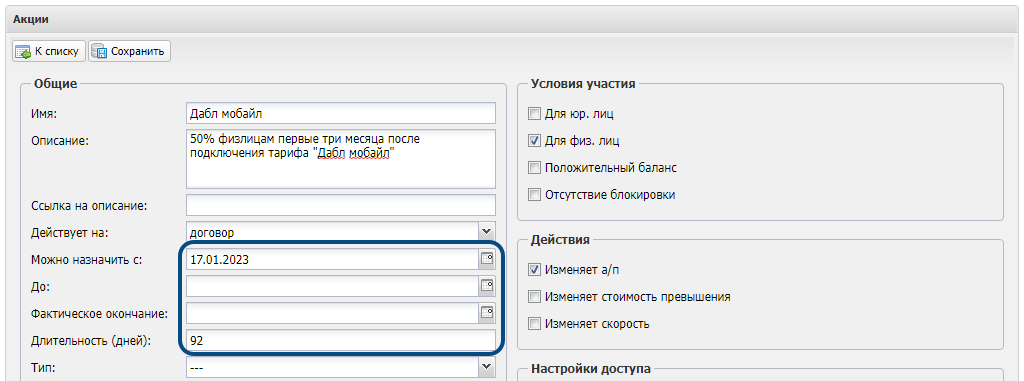Click the 'Настройки доступа' group label
Image resolution: width=1024 pixels, height=381 pixels.
tap(590, 369)
